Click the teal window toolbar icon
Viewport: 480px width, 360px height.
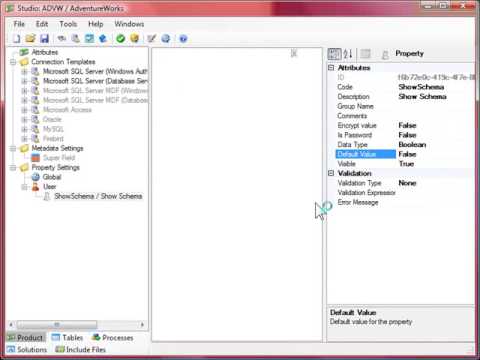click(x=89, y=39)
